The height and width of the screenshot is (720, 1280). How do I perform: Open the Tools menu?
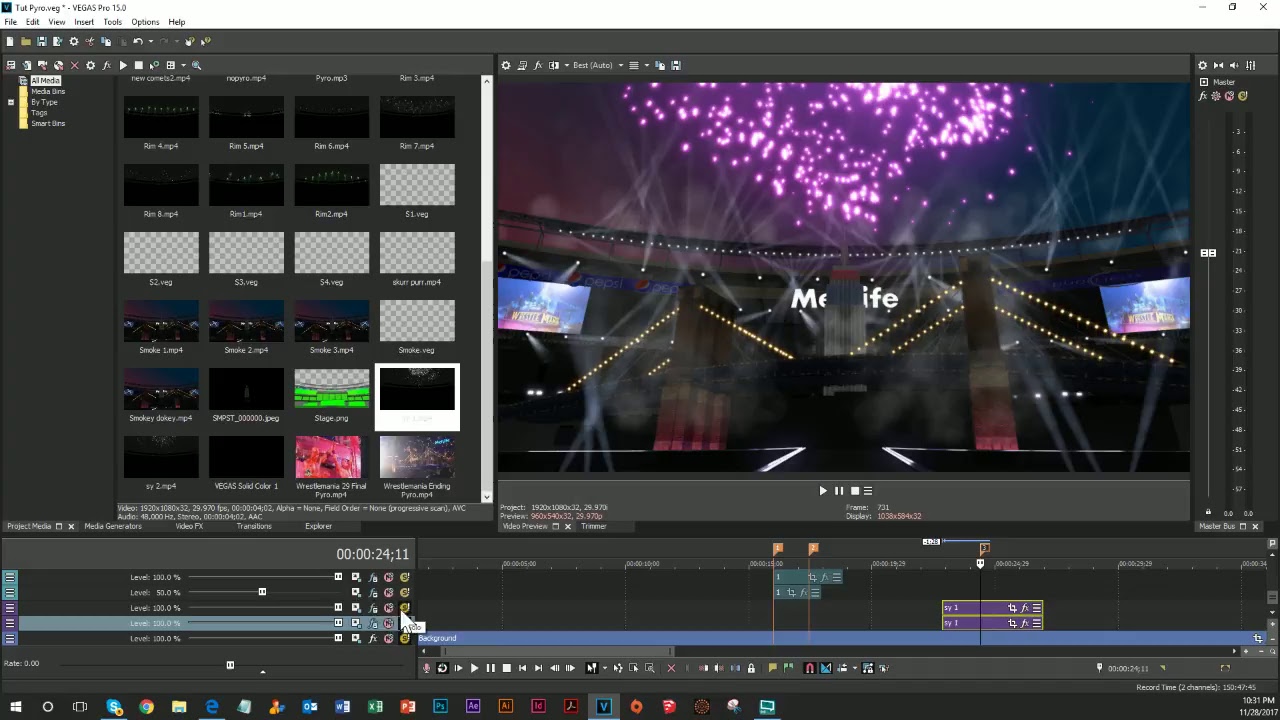112,22
